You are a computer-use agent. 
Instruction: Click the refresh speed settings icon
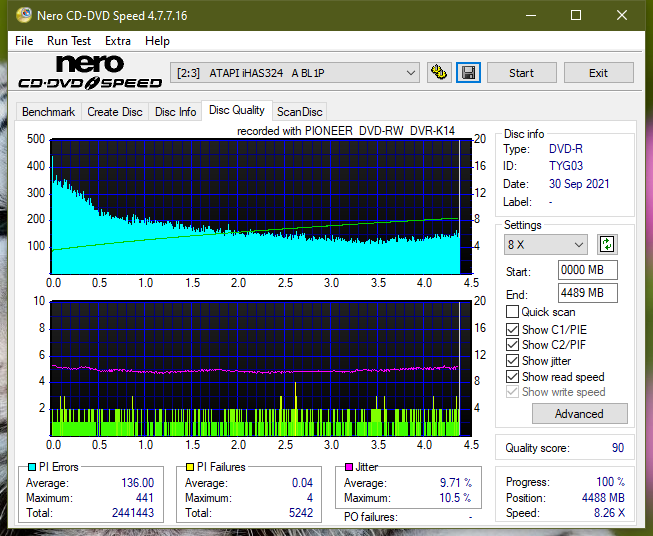[607, 244]
